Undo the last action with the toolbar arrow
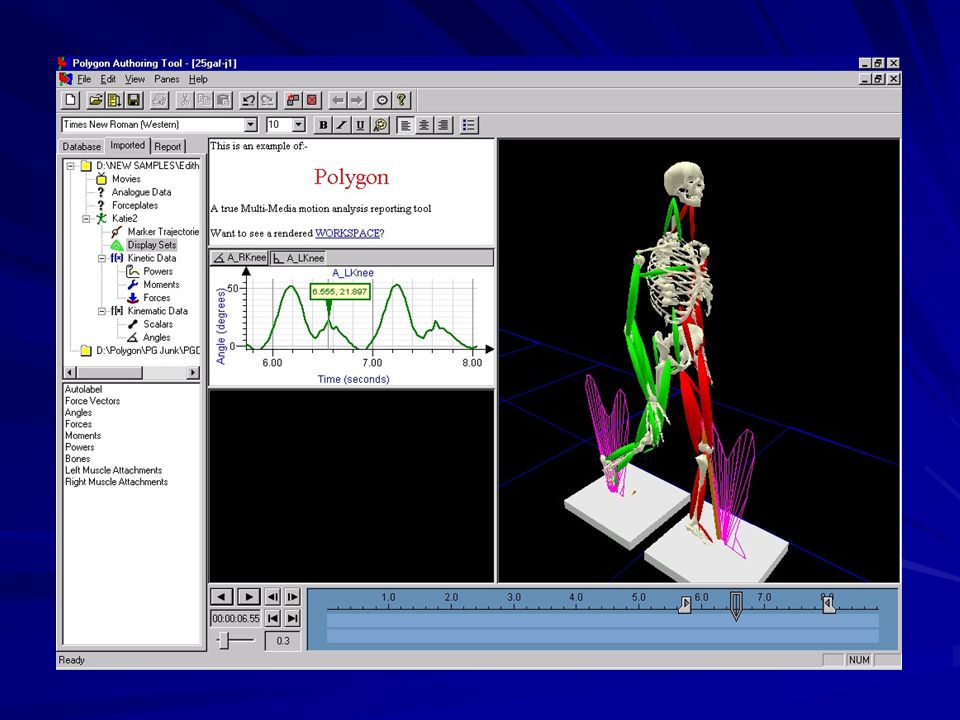The image size is (960, 720). (248, 100)
